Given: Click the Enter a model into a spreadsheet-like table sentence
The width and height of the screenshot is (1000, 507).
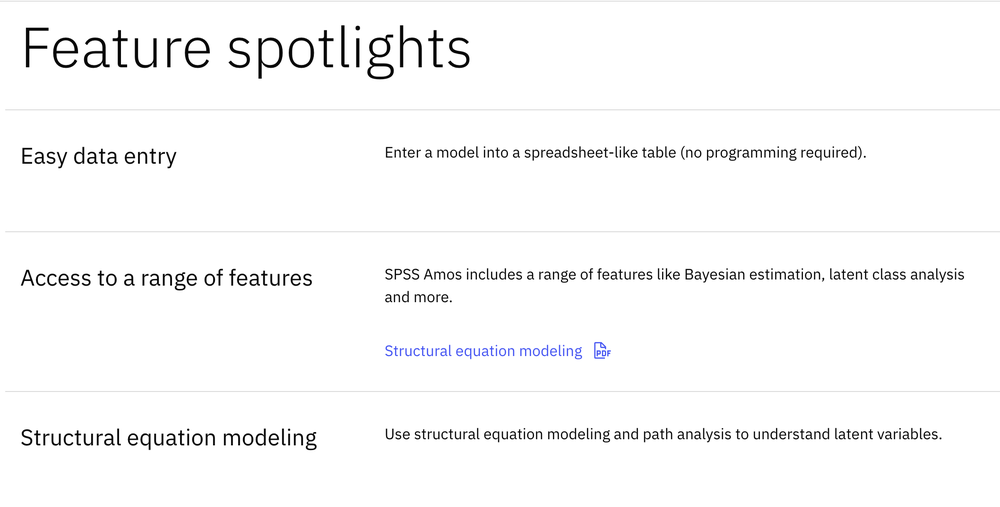Looking at the screenshot, I should point(626,153).
